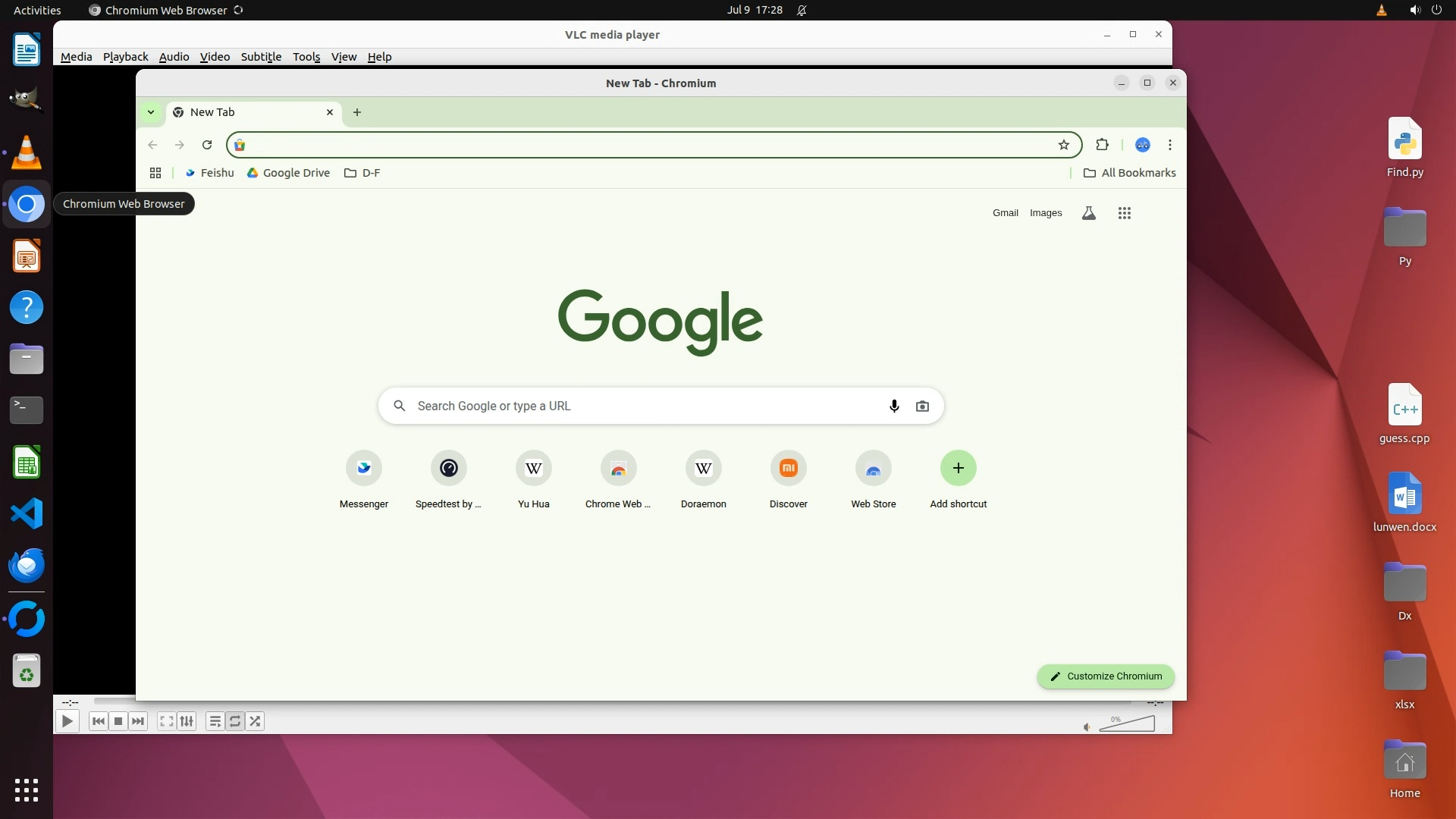
Task: Open Search Labs flask icon
Action: point(1088,213)
